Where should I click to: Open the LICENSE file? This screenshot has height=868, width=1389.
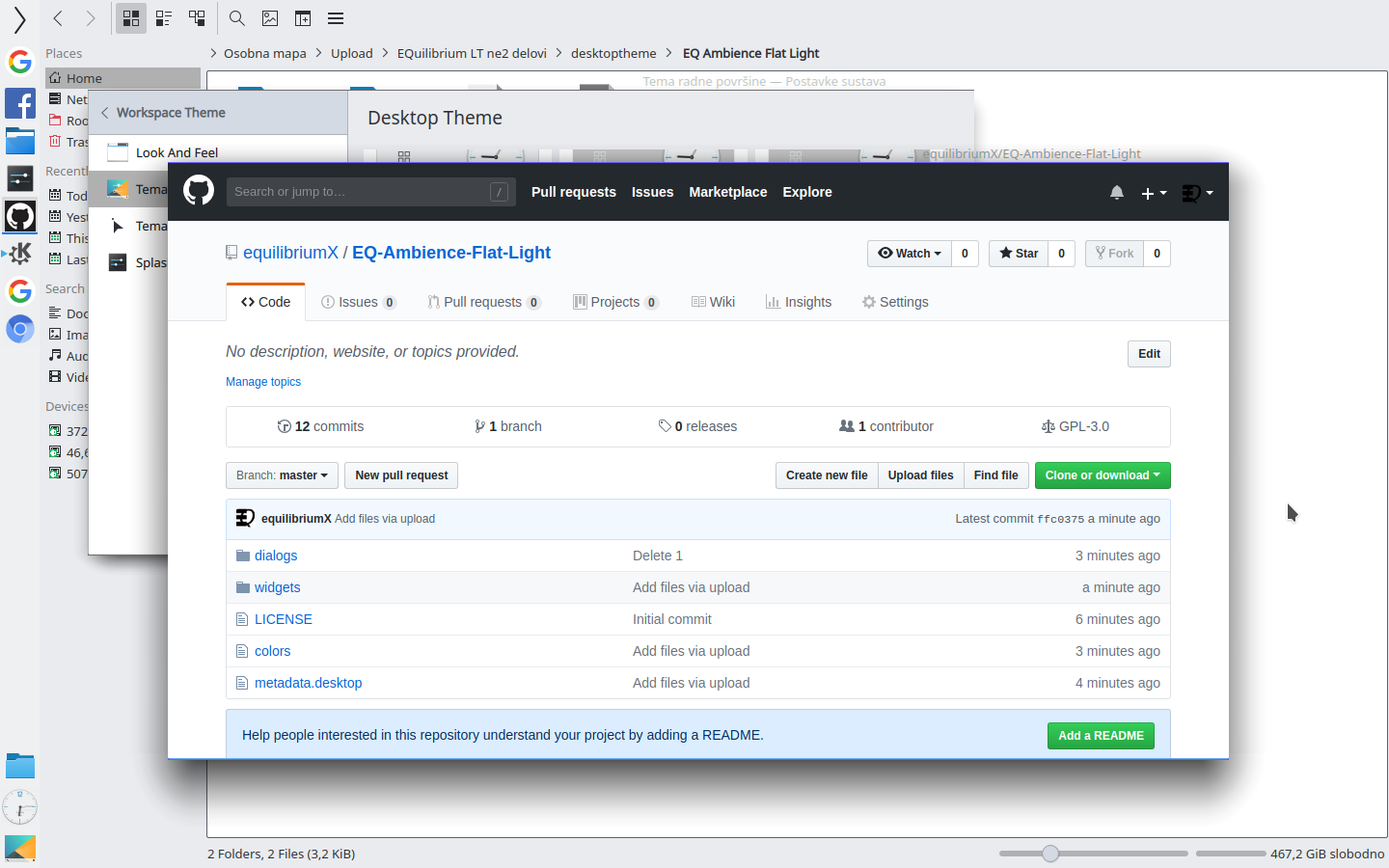click(x=284, y=619)
